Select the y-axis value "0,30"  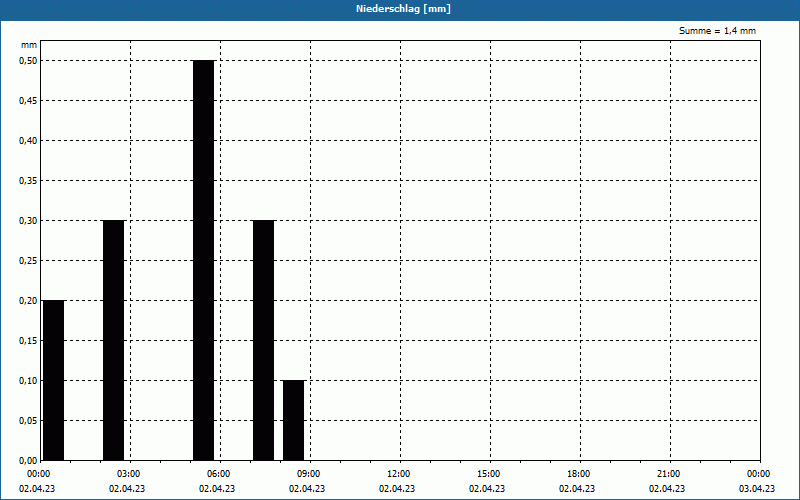pos(28,220)
